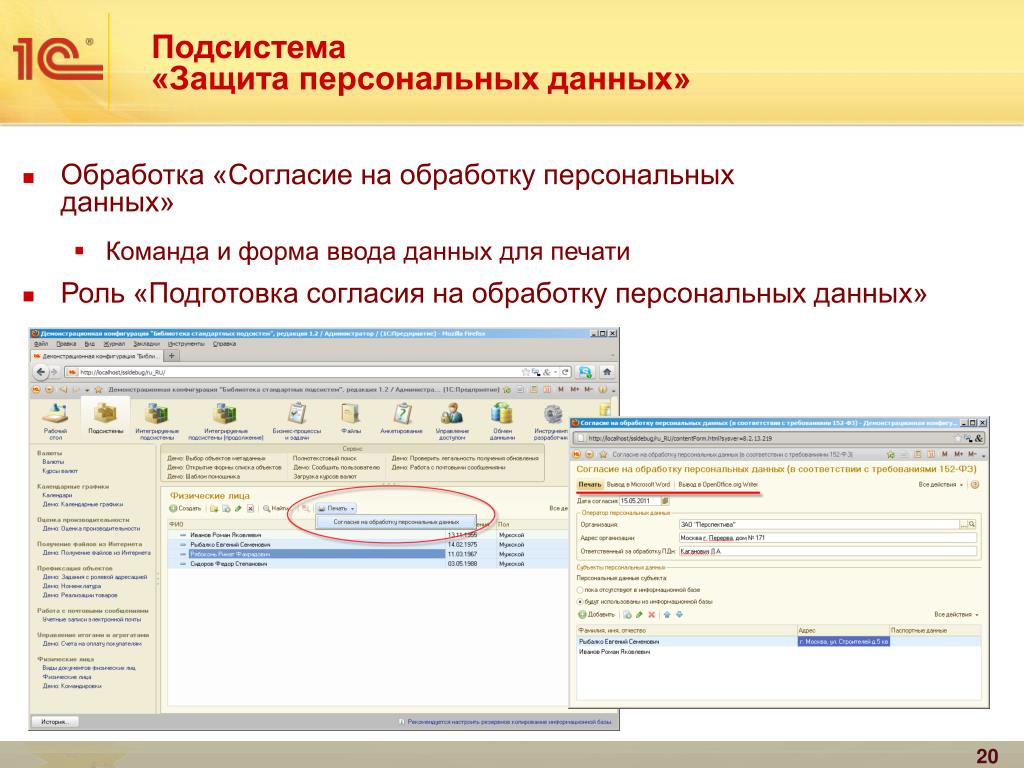Open Firefox Справка menu

click(x=224, y=344)
